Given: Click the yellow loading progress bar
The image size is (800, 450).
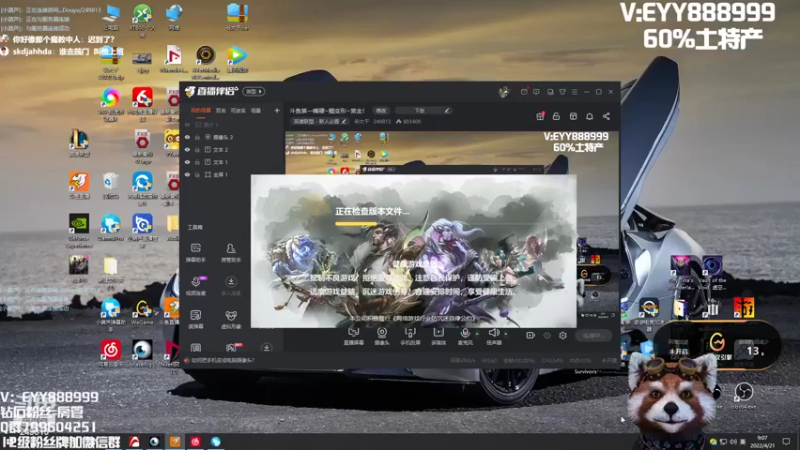Looking at the screenshot, I should (x=356, y=223).
